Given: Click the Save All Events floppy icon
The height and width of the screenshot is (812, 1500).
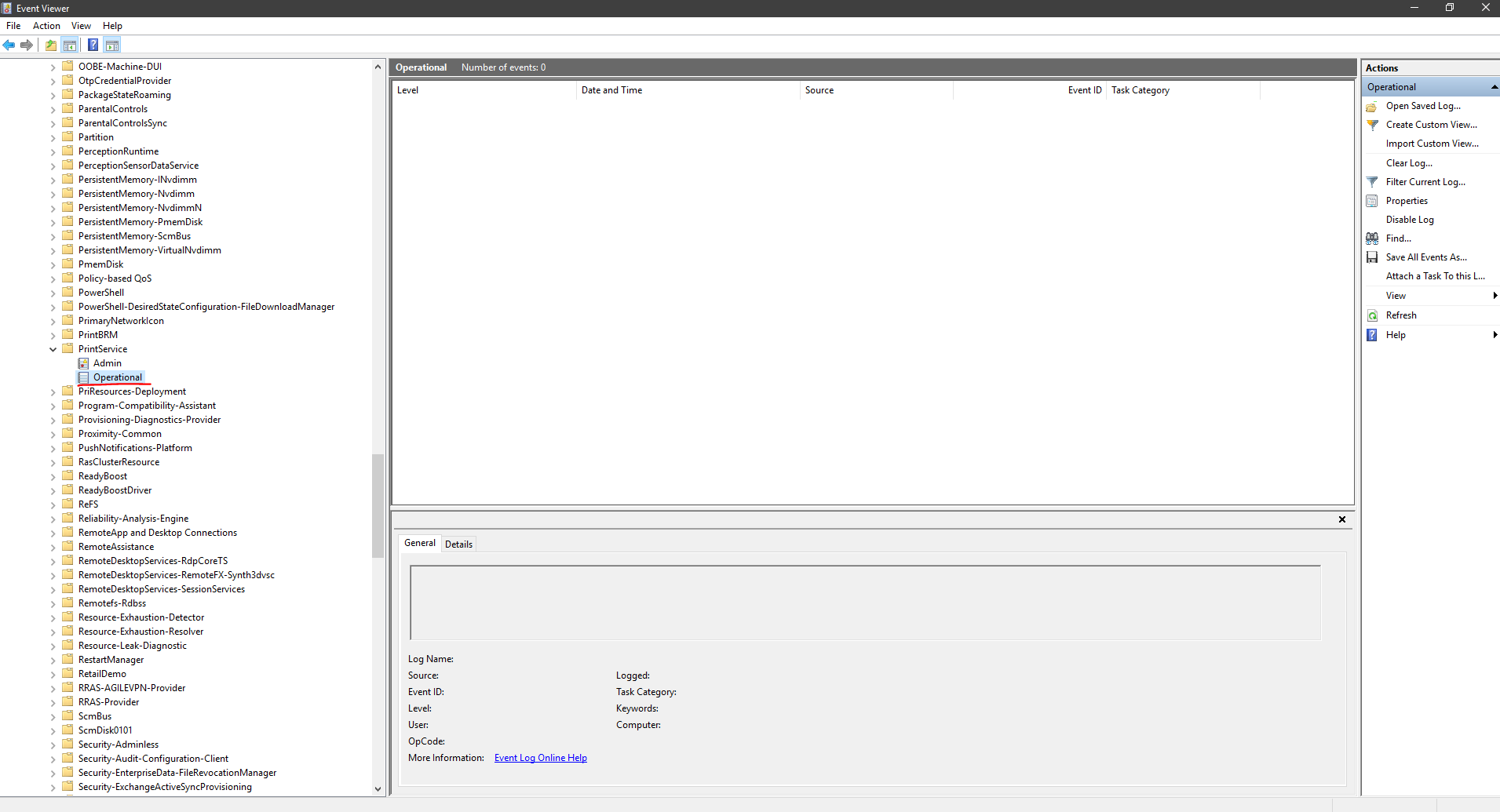Looking at the screenshot, I should tap(1372, 257).
